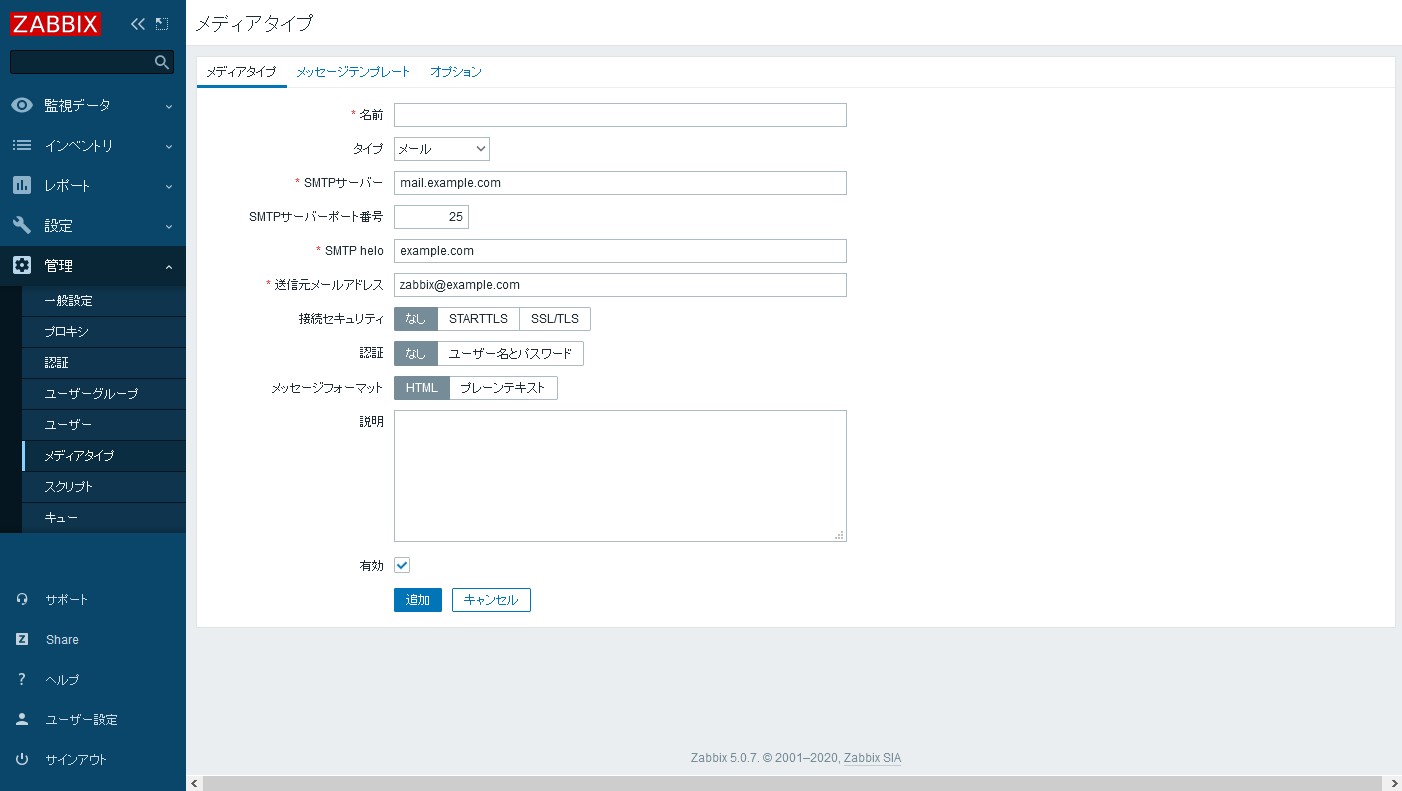Image resolution: width=1402 pixels, height=791 pixels.
Task: Expand the レポート menu chevron
Action: point(168,186)
